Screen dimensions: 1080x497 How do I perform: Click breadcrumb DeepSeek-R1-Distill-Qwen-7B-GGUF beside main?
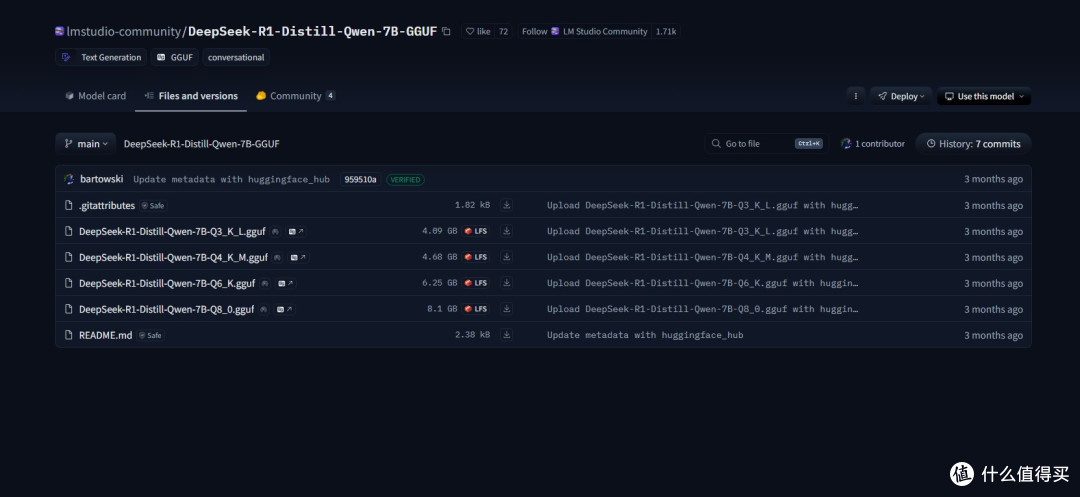pos(201,144)
